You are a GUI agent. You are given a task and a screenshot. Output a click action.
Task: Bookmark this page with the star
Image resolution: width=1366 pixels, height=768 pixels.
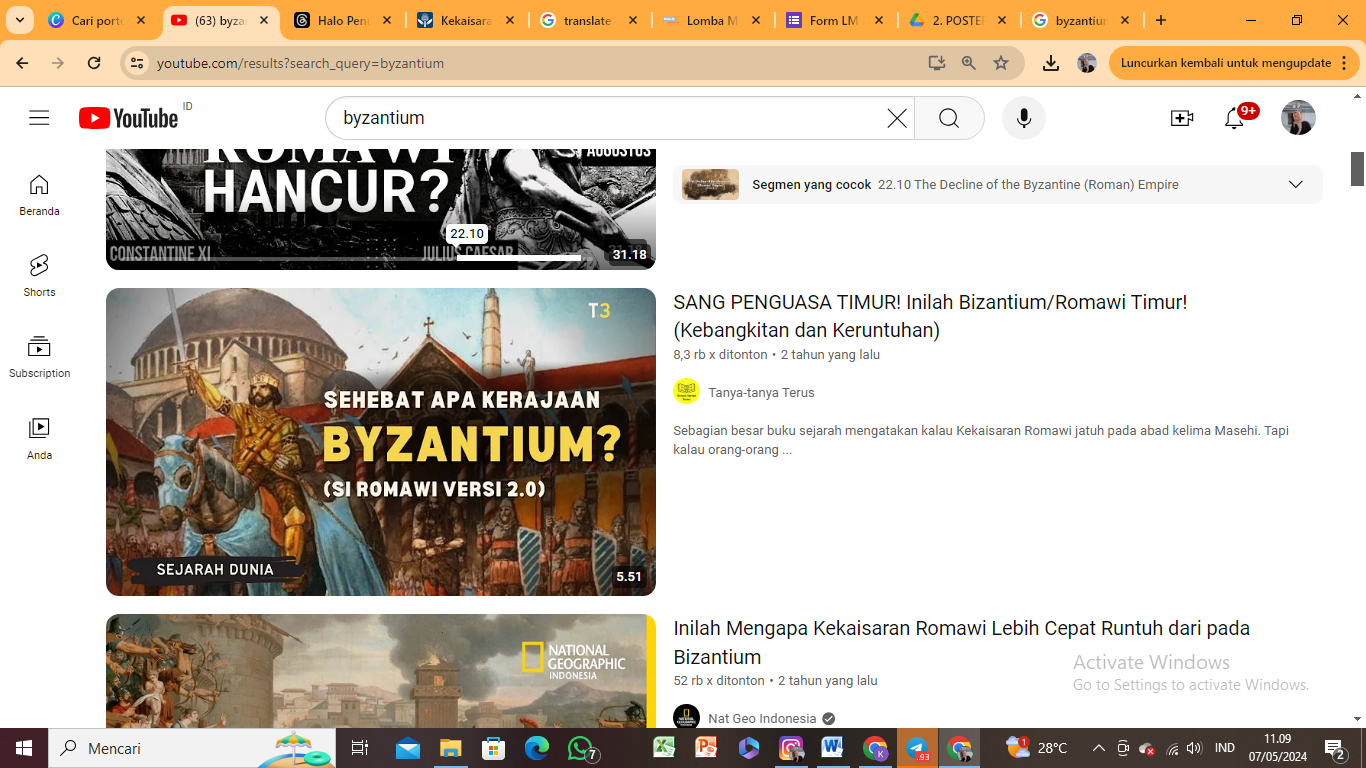pos(1001,63)
